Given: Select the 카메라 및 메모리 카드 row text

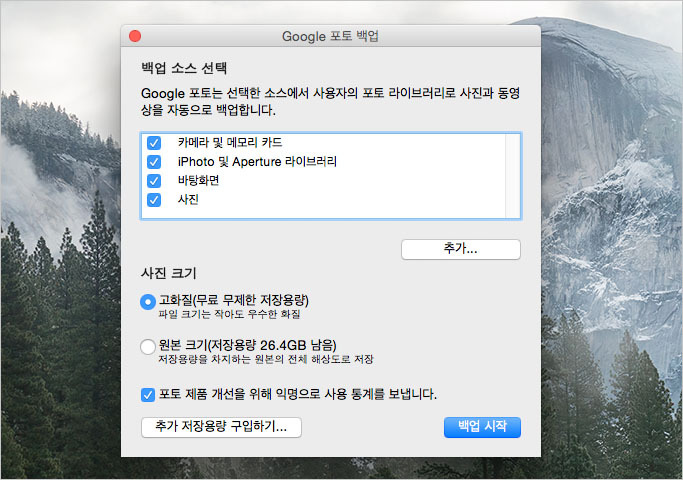Looking at the screenshot, I should (230, 142).
